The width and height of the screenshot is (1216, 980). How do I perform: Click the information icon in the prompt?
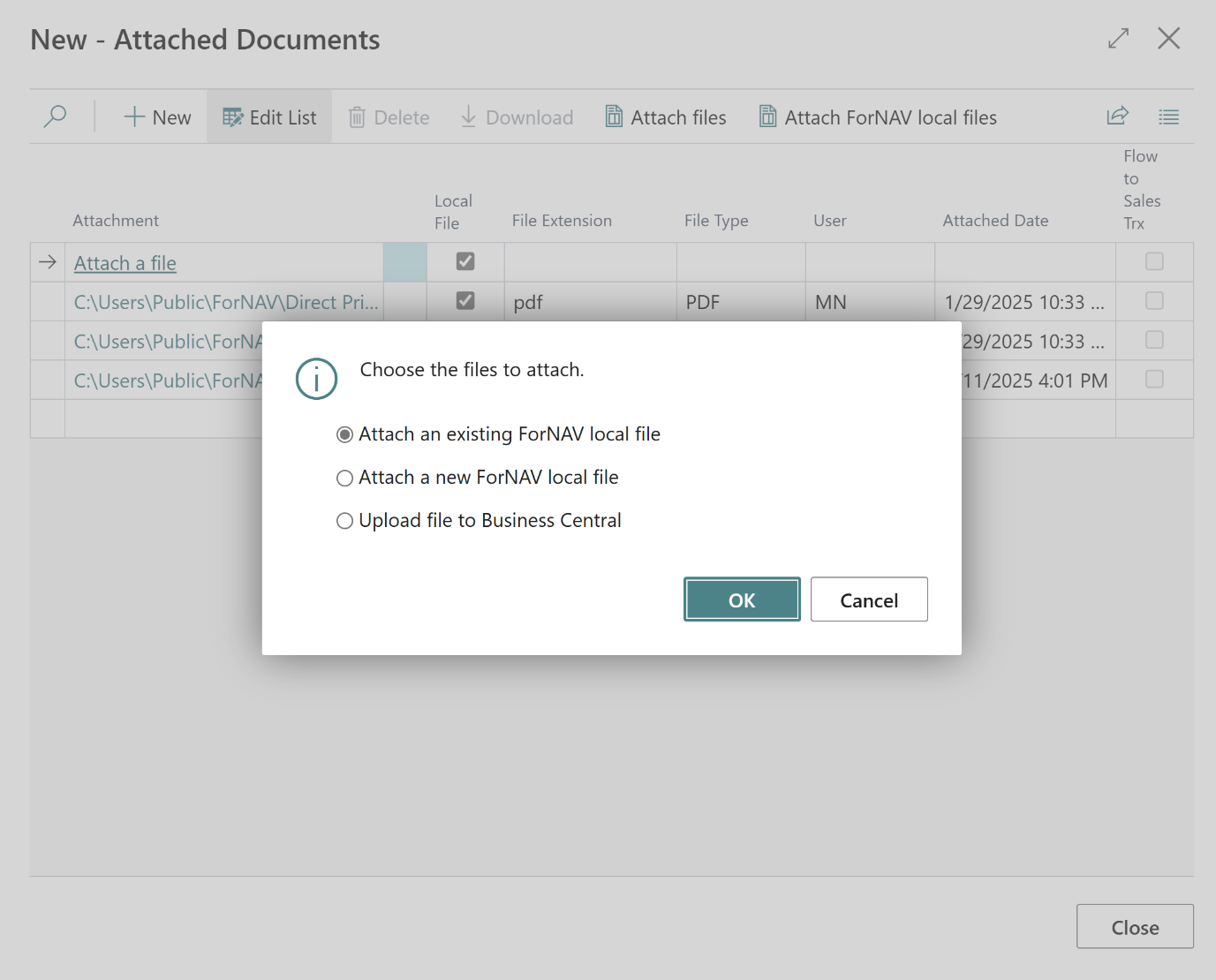point(316,379)
